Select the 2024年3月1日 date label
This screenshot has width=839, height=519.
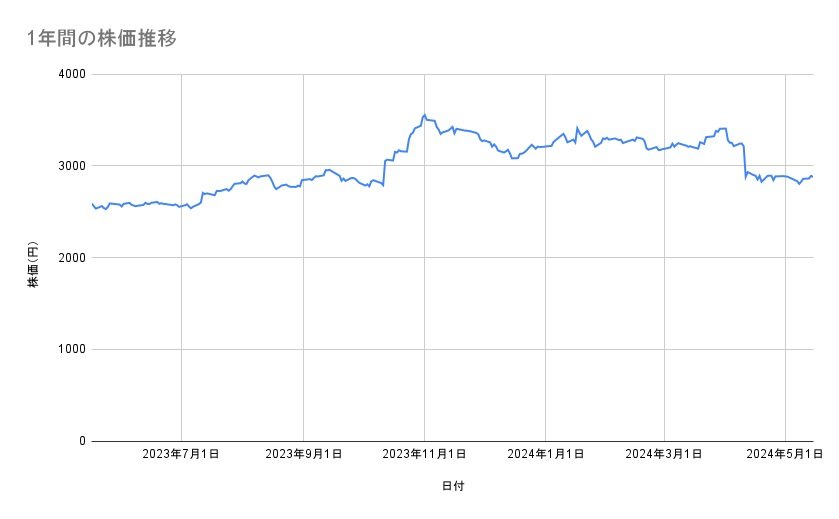point(664,455)
